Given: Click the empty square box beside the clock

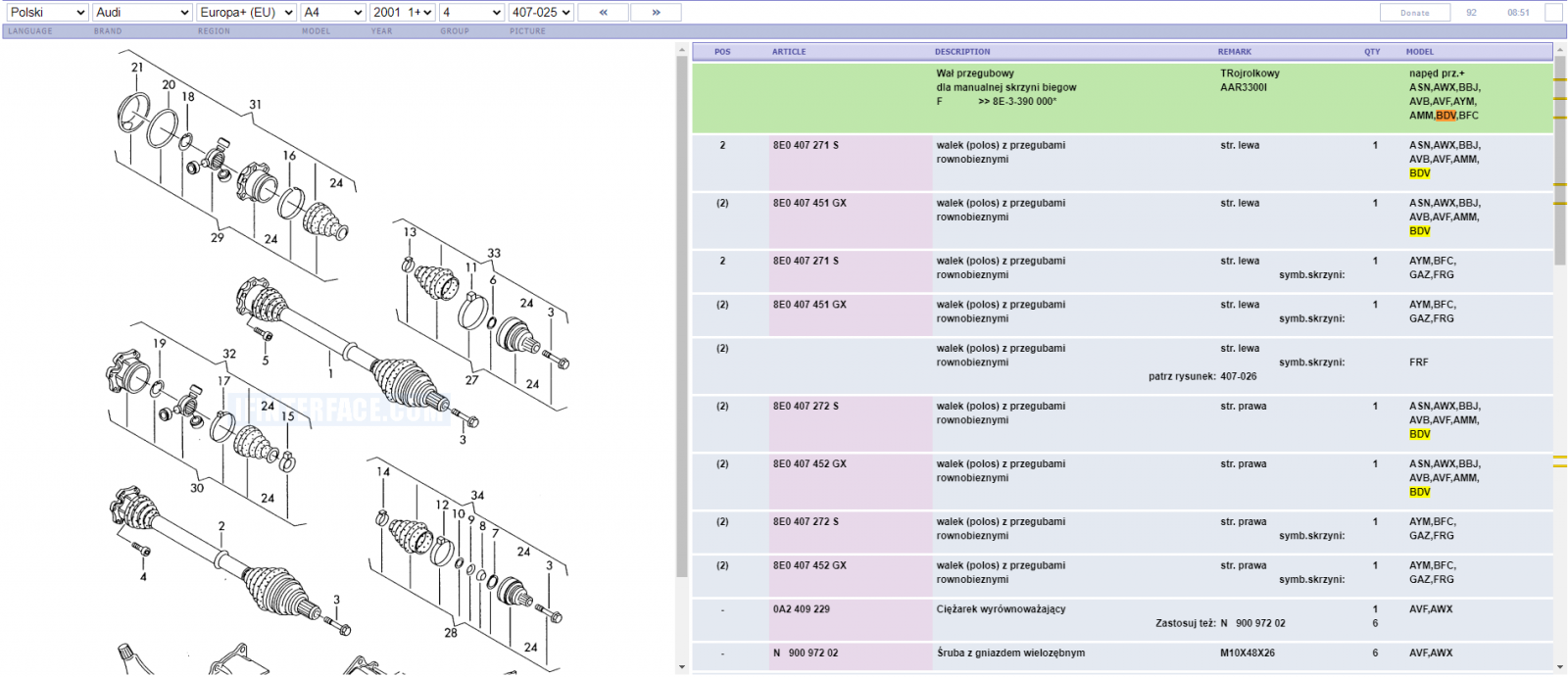Looking at the screenshot, I should (1553, 13).
